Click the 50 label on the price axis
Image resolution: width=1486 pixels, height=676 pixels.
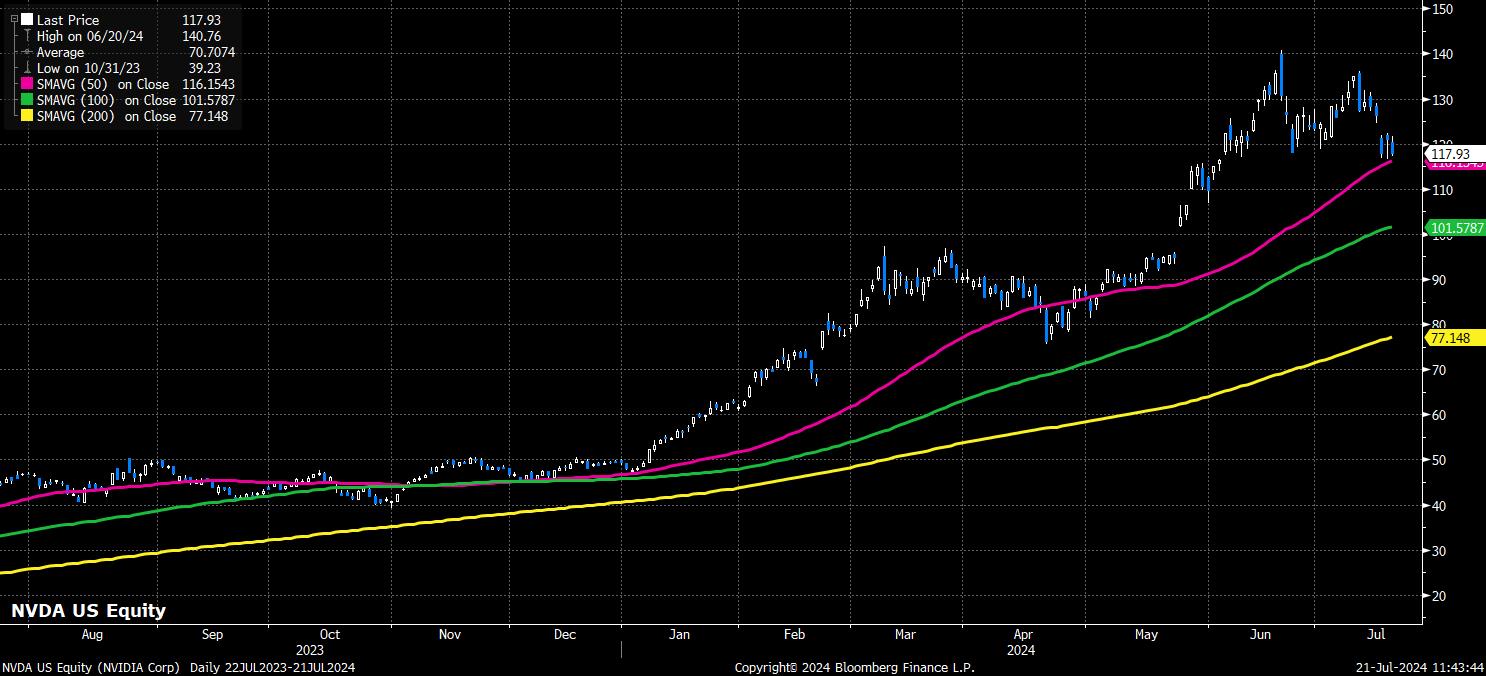point(1439,460)
